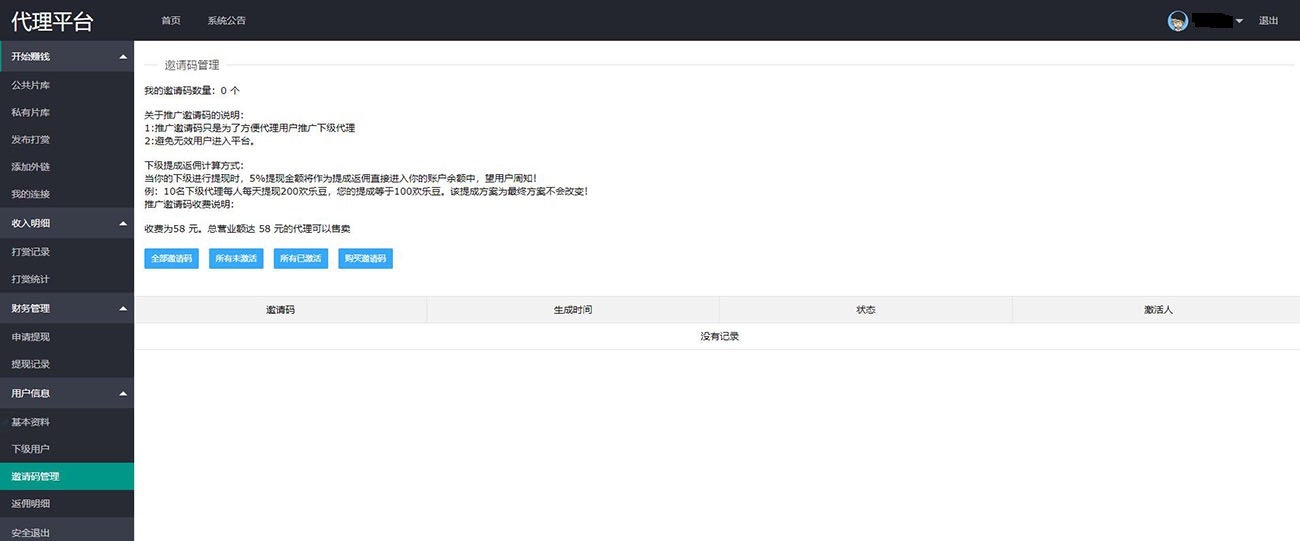
Task: Filter by 所有未激活 button
Action: (x=236, y=258)
